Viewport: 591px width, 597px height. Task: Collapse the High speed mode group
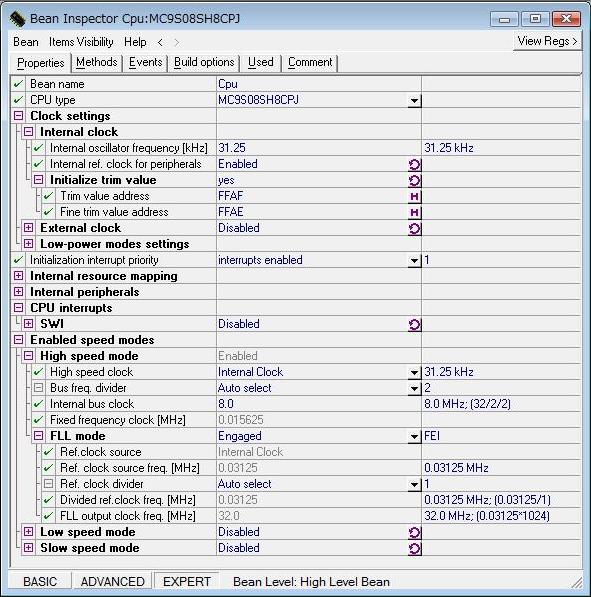pyautogui.click(x=28, y=356)
